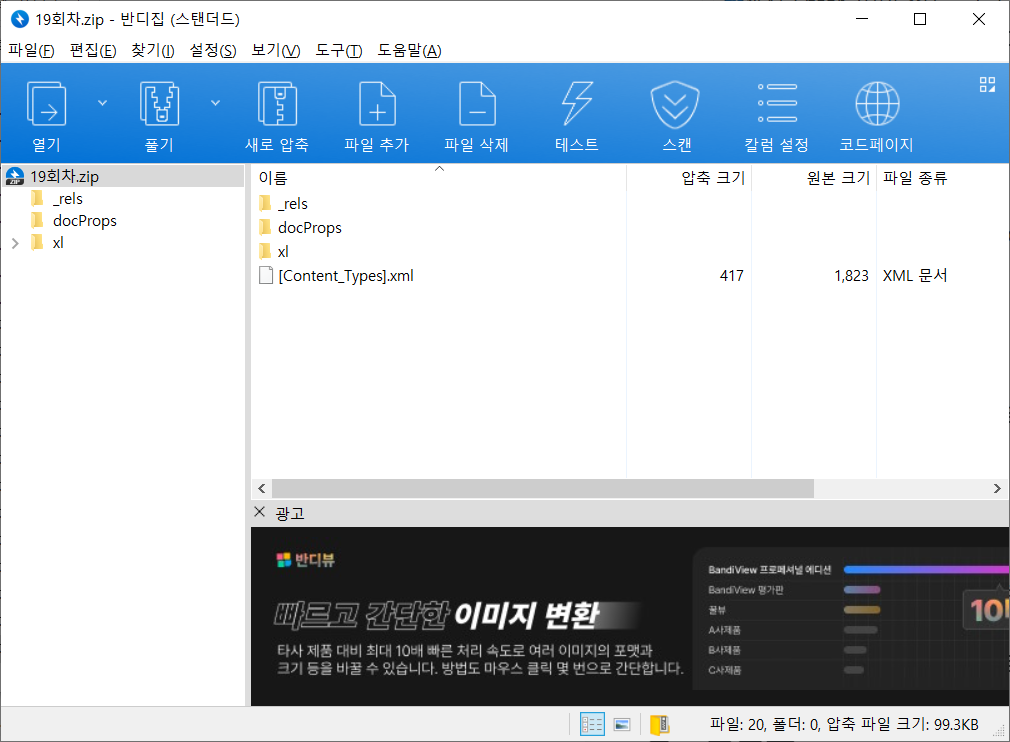Image resolution: width=1010 pixels, height=742 pixels.
Task: Select the _rels folder in file list
Action: pyautogui.click(x=293, y=204)
